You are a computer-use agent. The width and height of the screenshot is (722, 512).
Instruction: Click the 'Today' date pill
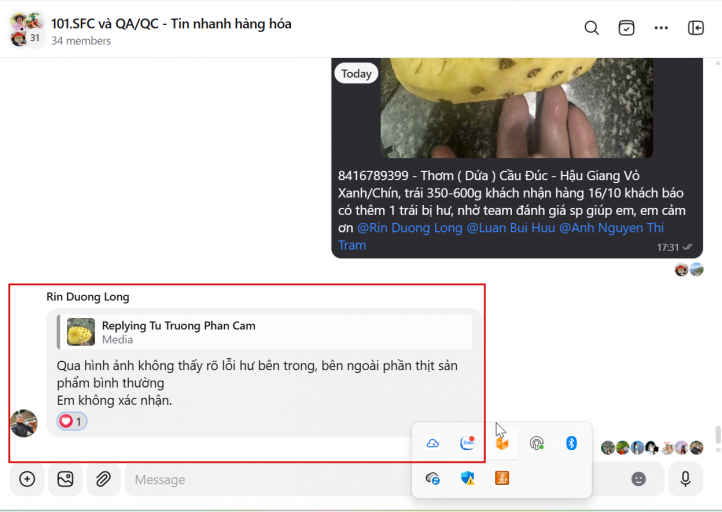click(356, 74)
